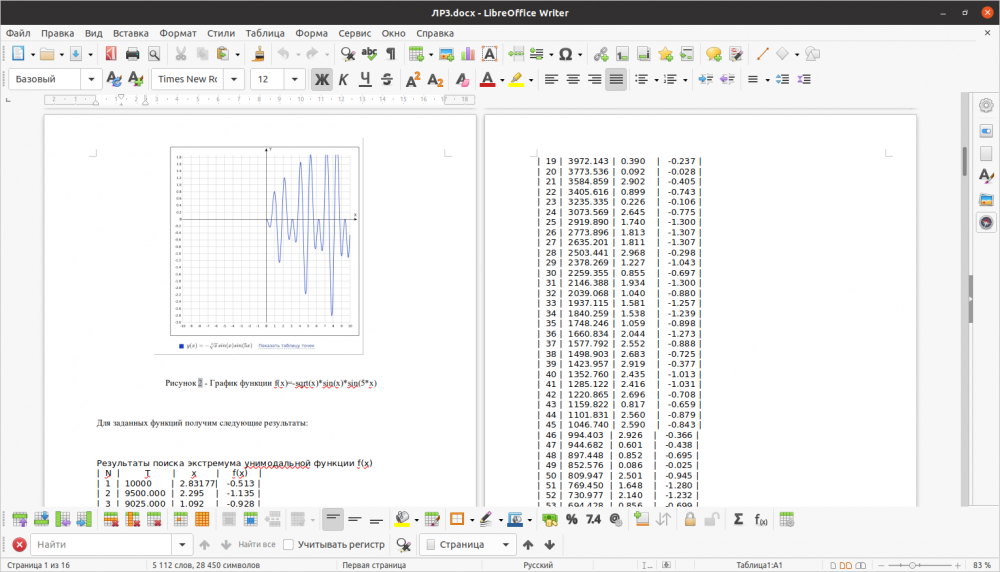Viewport: 1000px width, 572px height.
Task: Insert comment speech bubble icon
Action: click(x=713, y=54)
